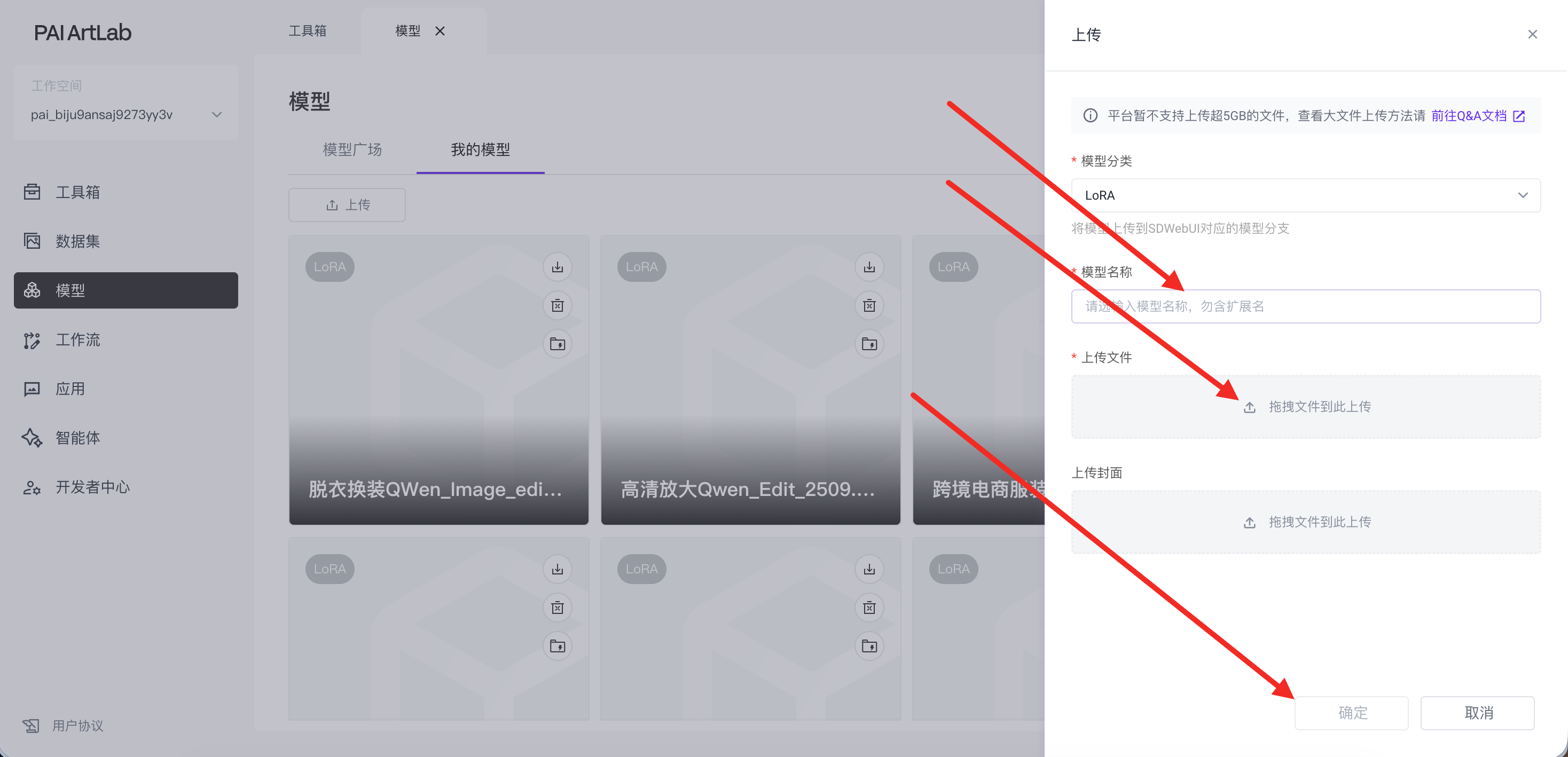
Task: Download the card below 脱衣换装QWen_Image_edi
Action: pos(557,570)
